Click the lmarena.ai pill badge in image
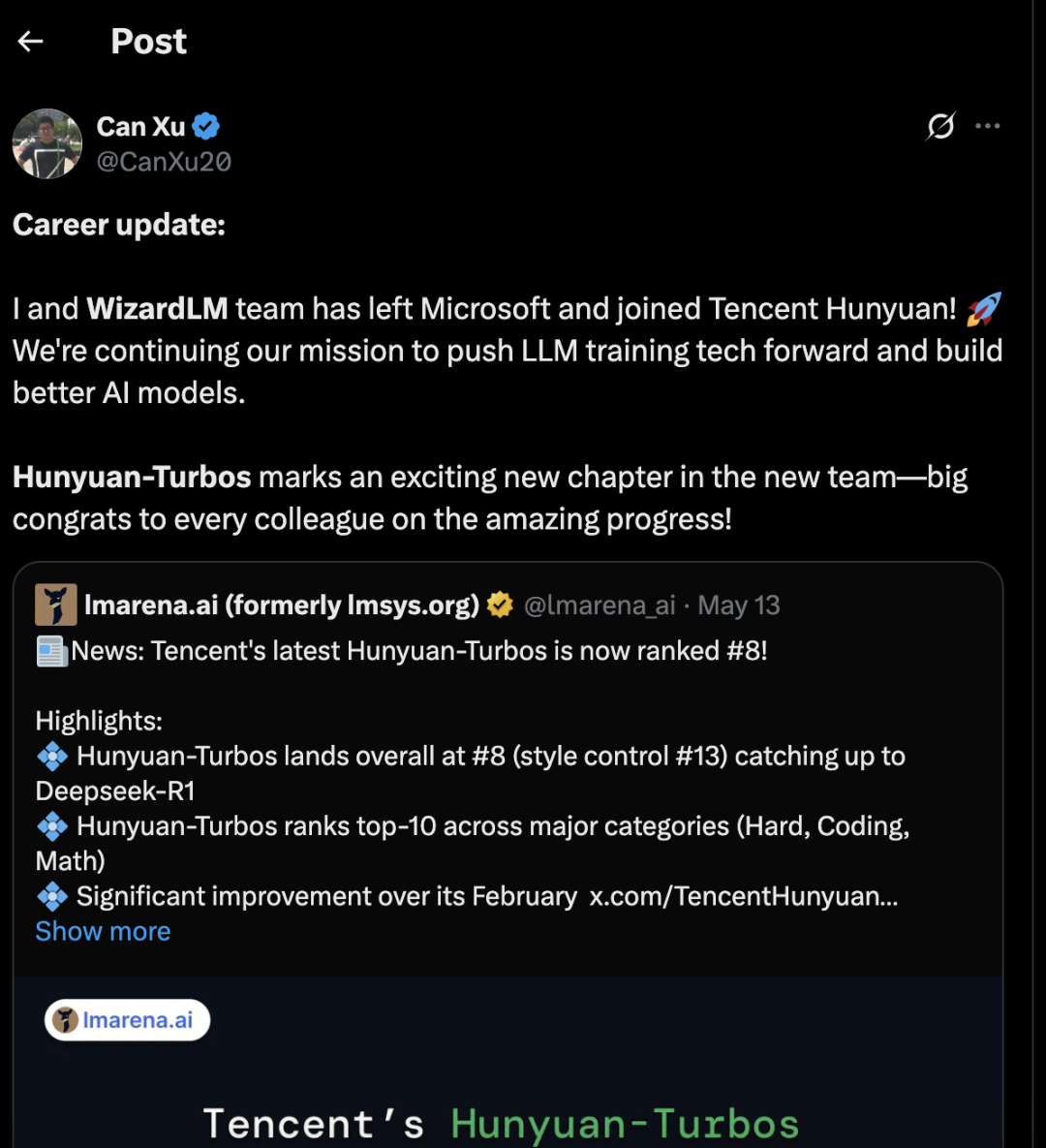Image resolution: width=1046 pixels, height=1148 pixels. tap(128, 1020)
